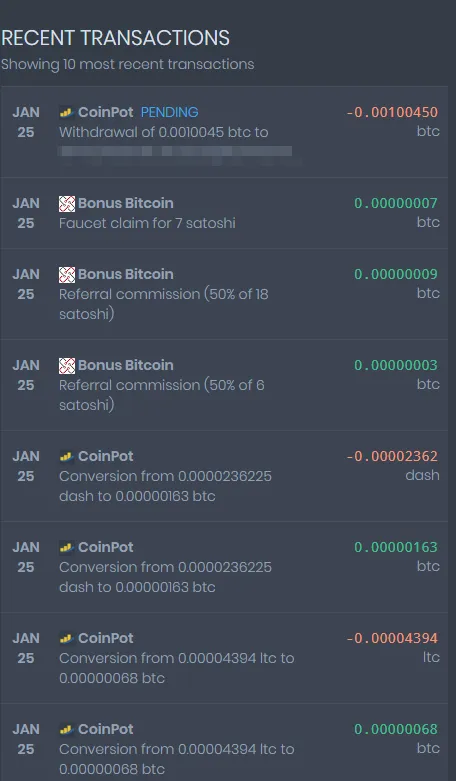The image size is (456, 781).
Task: Select the 0.00000003 referral commission amount
Action: pos(396,365)
